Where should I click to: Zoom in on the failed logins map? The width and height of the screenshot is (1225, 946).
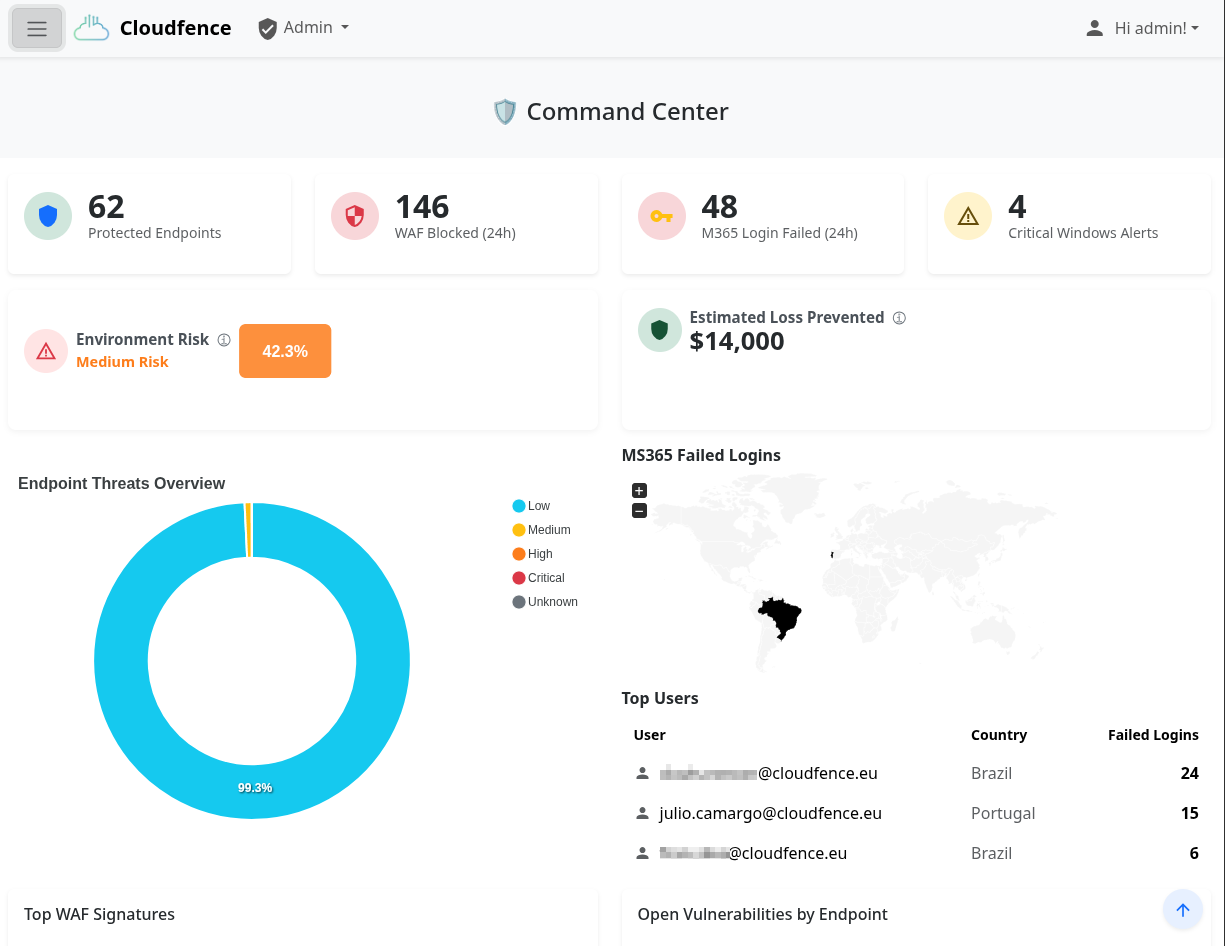640,490
